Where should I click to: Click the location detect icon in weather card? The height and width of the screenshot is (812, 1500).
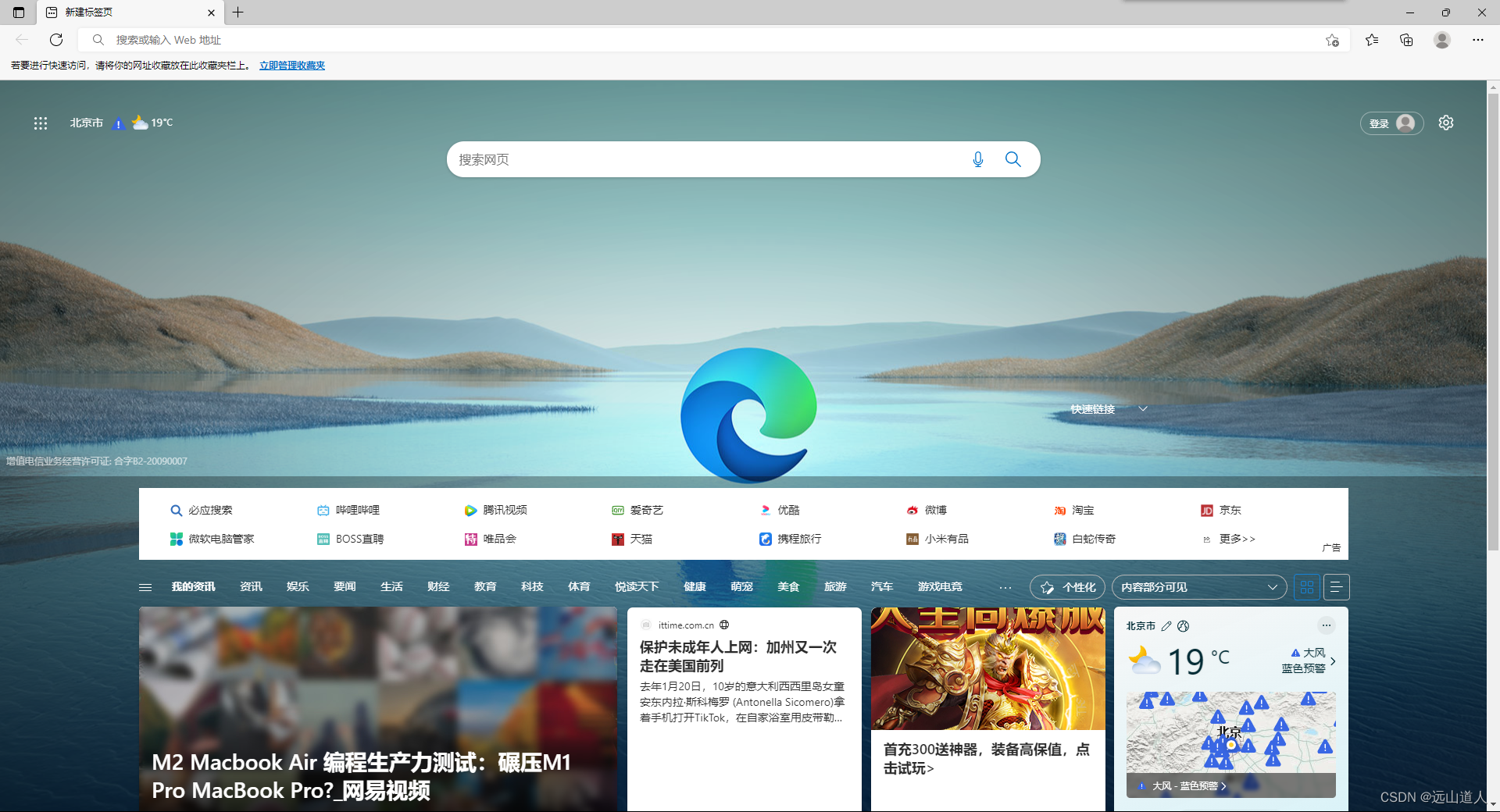pyautogui.click(x=1183, y=626)
